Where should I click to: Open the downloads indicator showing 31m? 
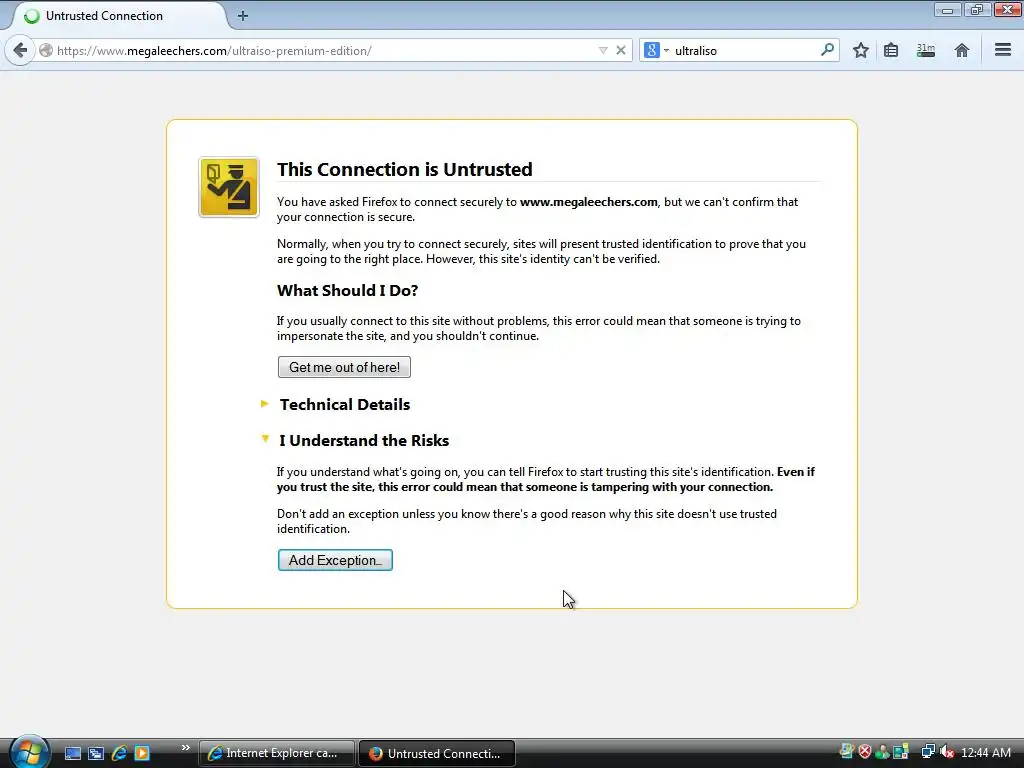[925, 50]
